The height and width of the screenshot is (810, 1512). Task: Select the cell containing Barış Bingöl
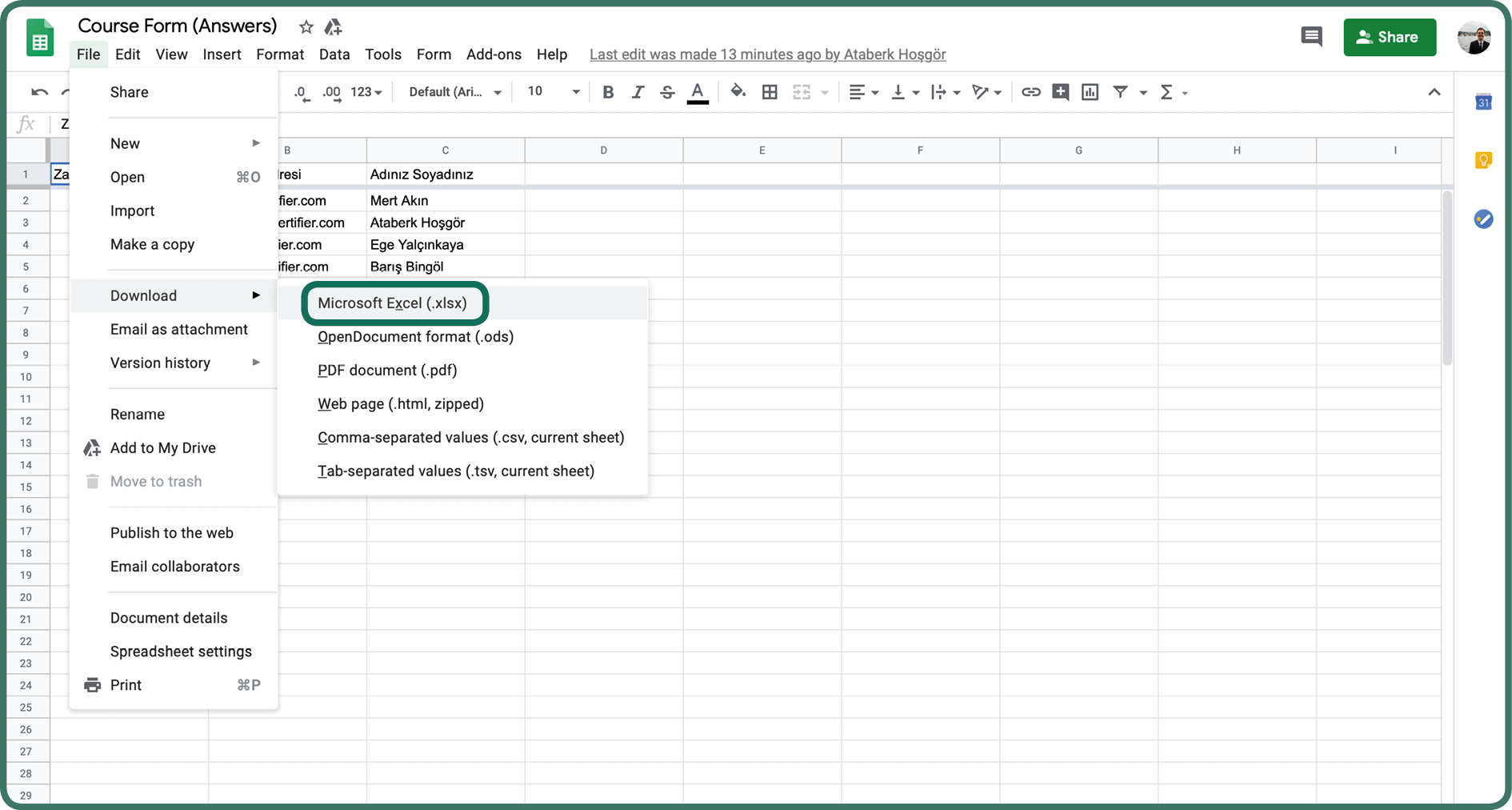[x=446, y=267]
